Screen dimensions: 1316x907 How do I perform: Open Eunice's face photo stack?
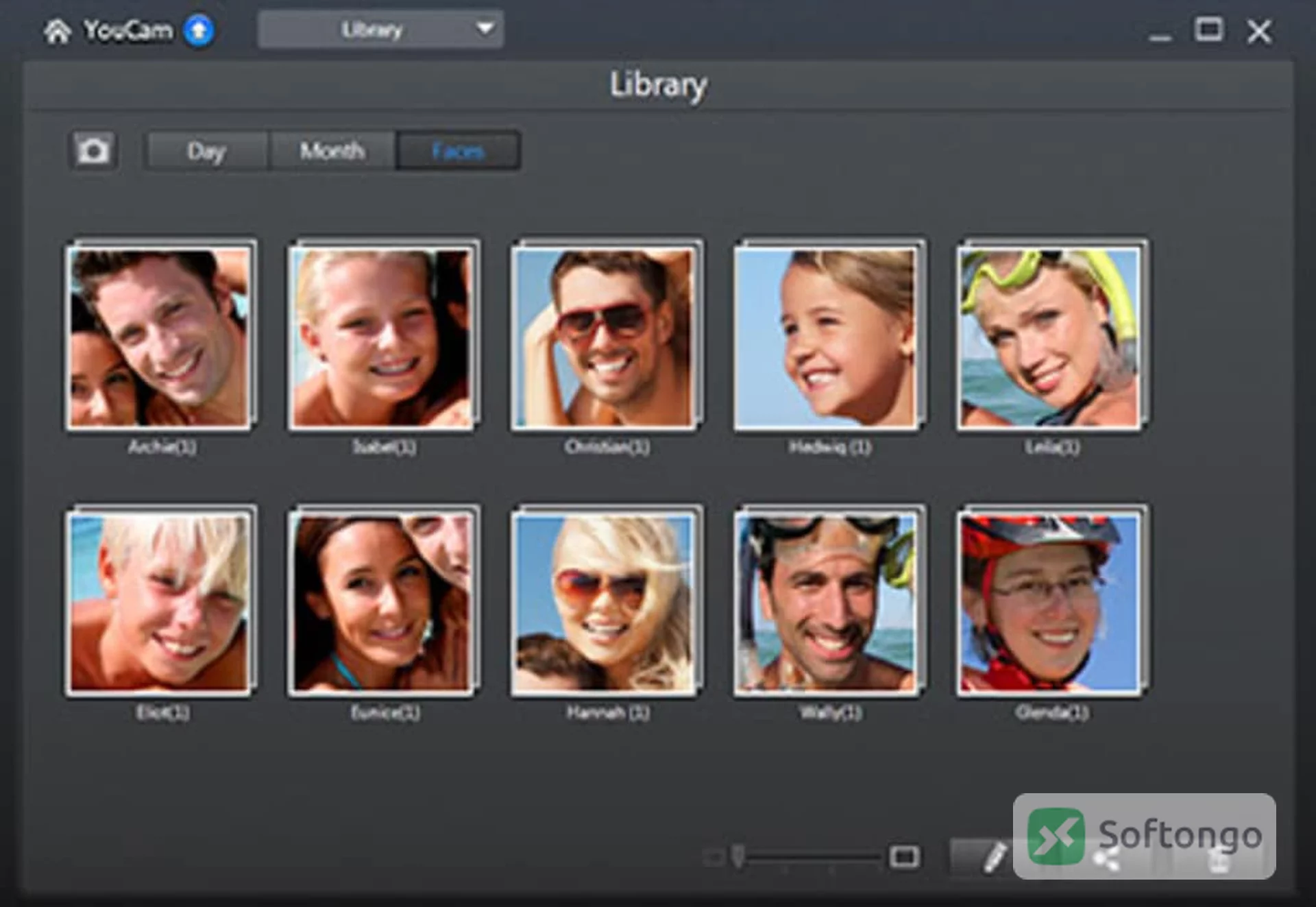tap(383, 601)
